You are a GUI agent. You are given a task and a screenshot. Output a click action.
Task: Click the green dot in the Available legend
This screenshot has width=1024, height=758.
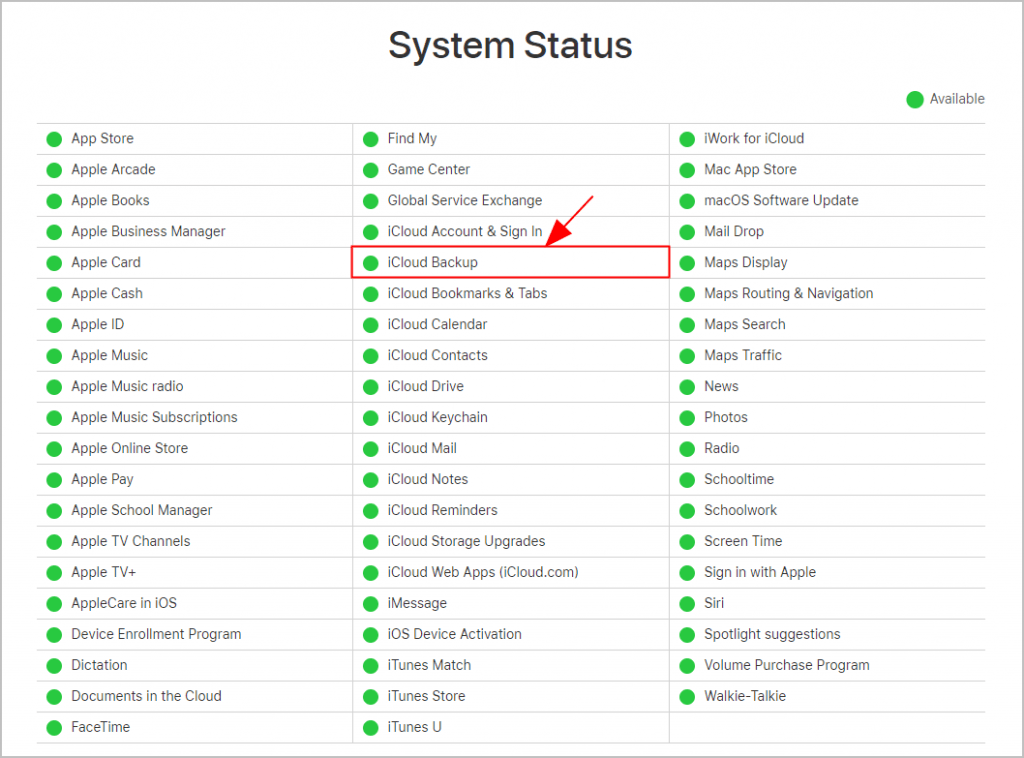coord(915,99)
